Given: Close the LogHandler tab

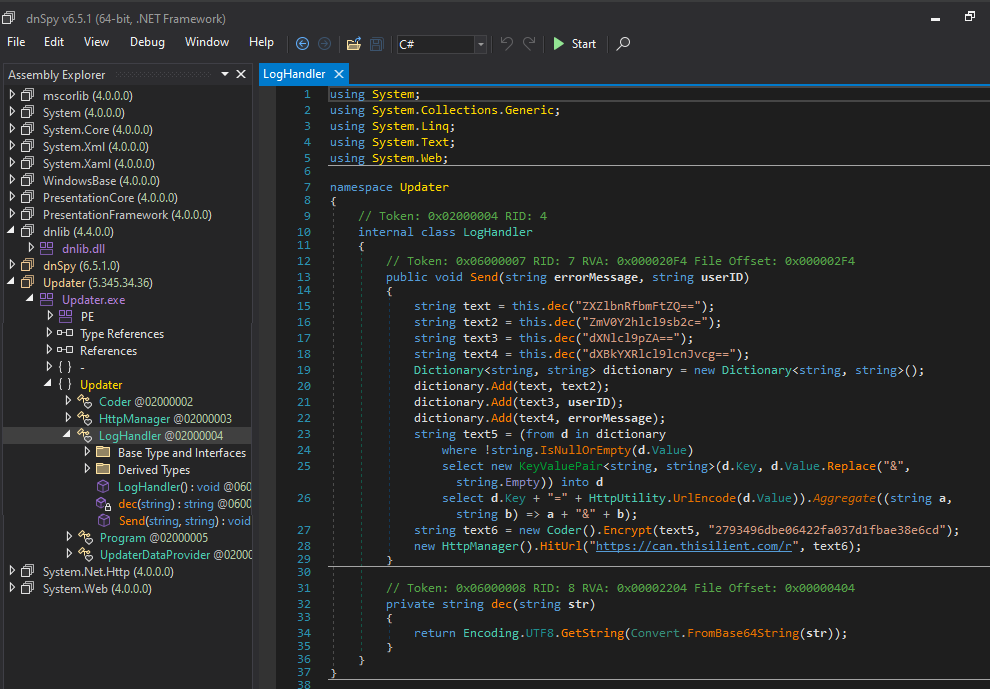Looking at the screenshot, I should [339, 74].
